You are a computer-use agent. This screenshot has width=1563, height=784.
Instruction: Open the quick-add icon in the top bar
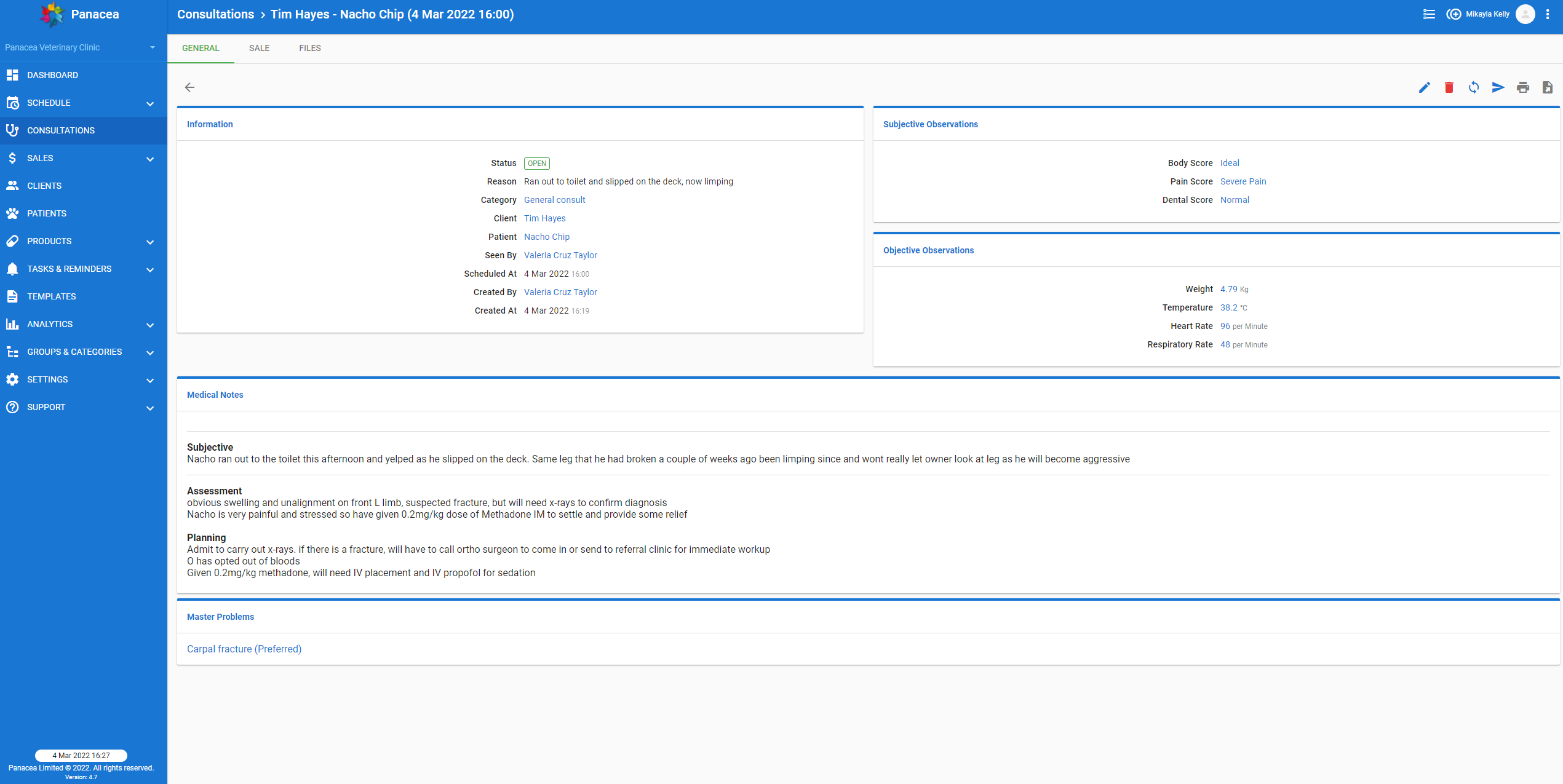pyautogui.click(x=1453, y=14)
